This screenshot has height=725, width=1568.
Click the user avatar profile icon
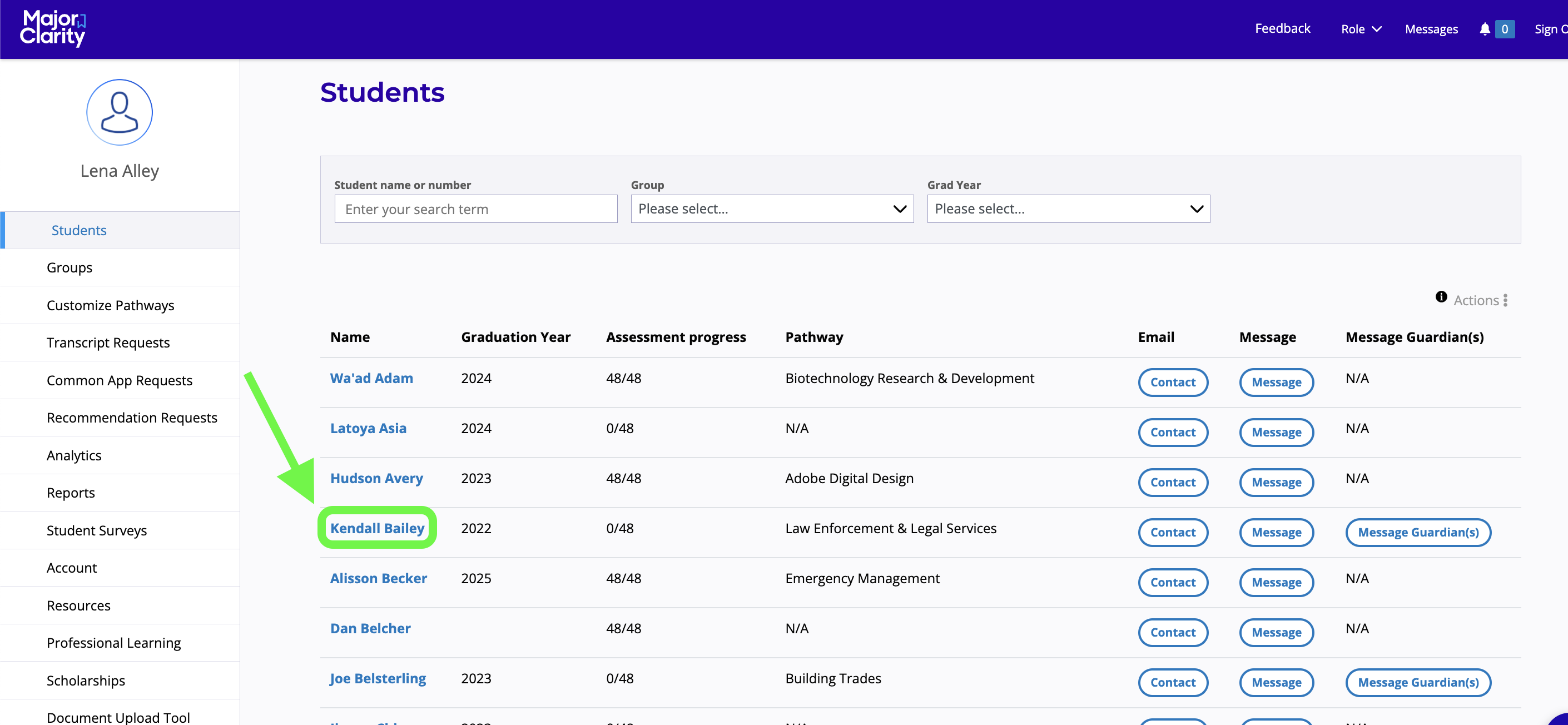click(x=120, y=113)
